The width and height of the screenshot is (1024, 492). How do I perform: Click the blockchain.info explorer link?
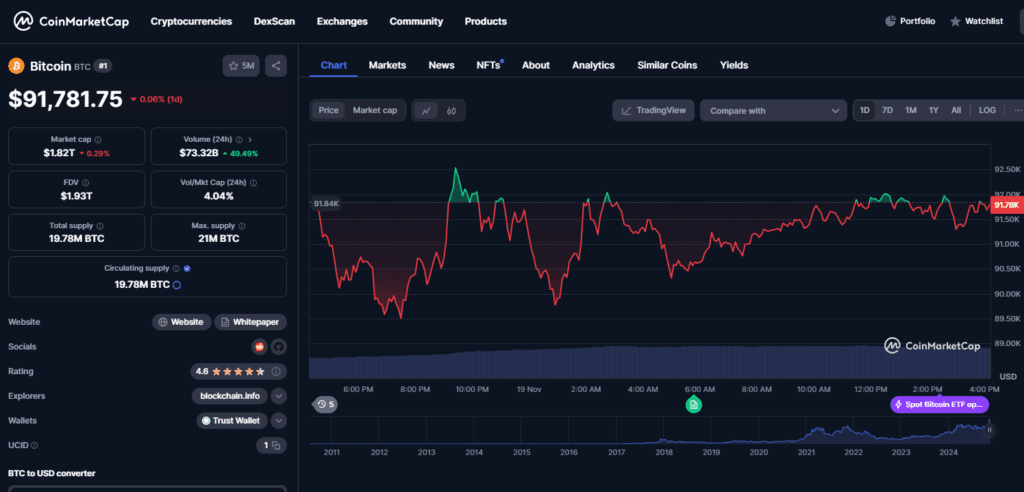230,396
